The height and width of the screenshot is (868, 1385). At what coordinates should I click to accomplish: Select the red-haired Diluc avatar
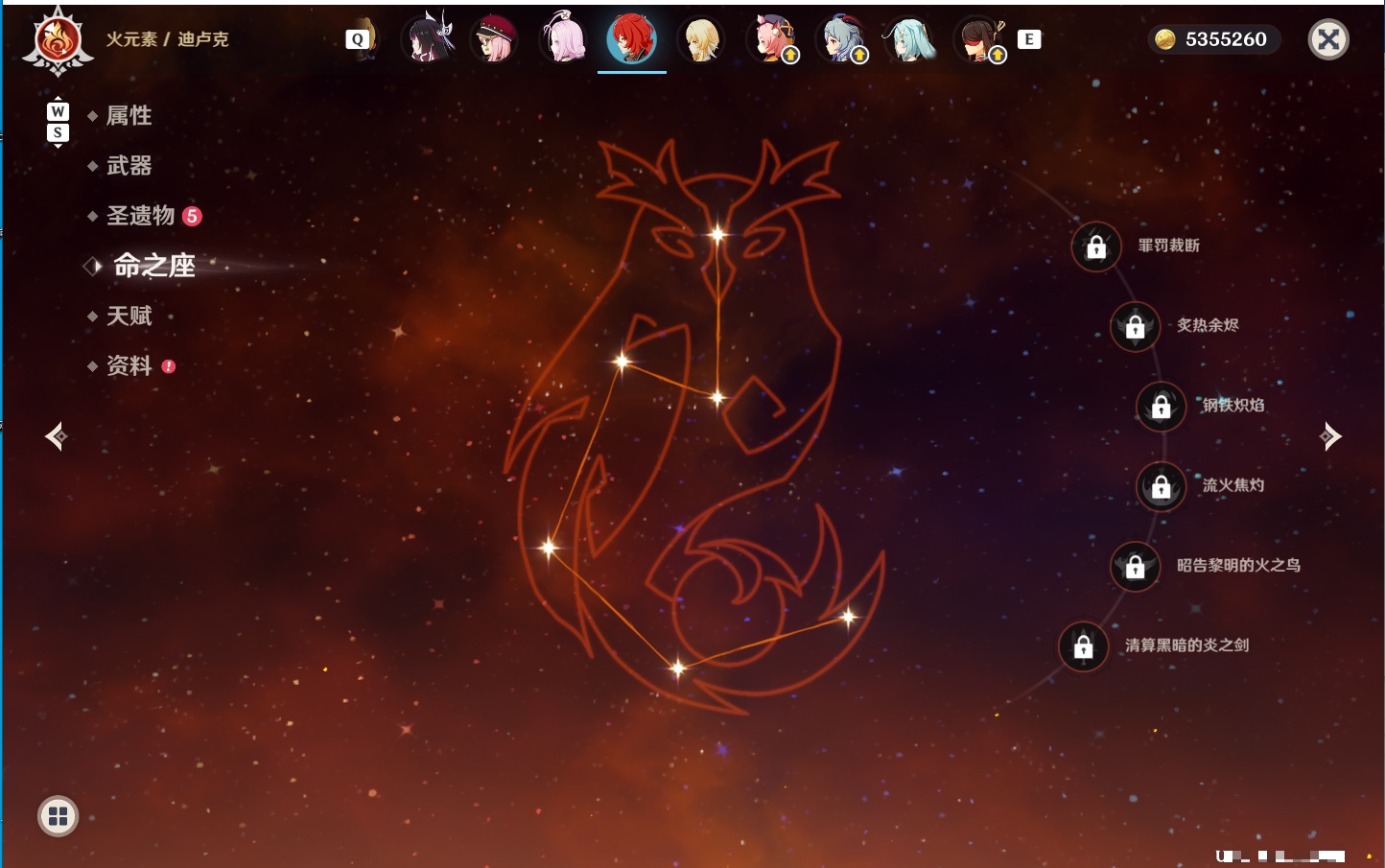pos(631,39)
